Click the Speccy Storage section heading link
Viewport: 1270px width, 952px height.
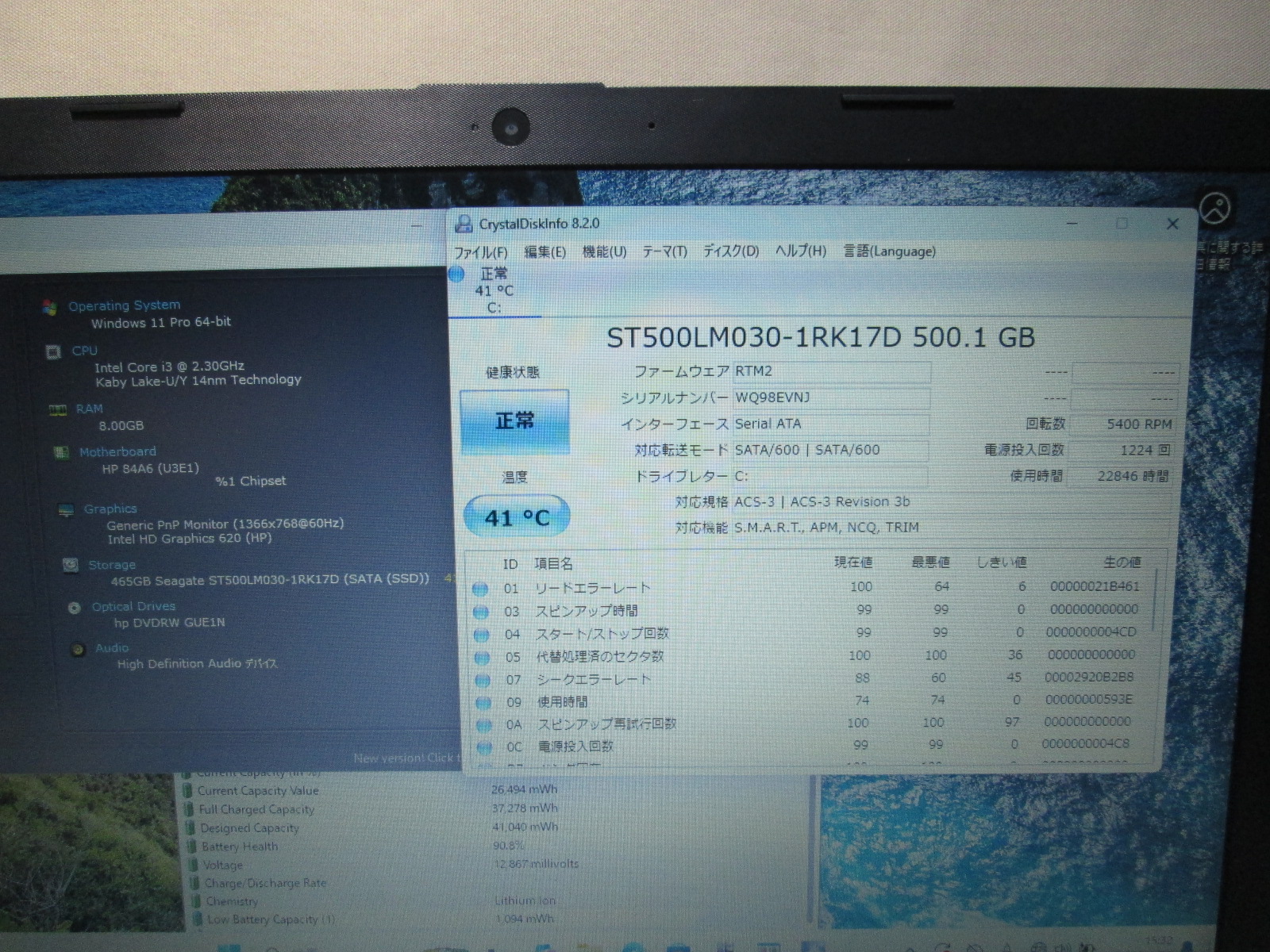112,565
